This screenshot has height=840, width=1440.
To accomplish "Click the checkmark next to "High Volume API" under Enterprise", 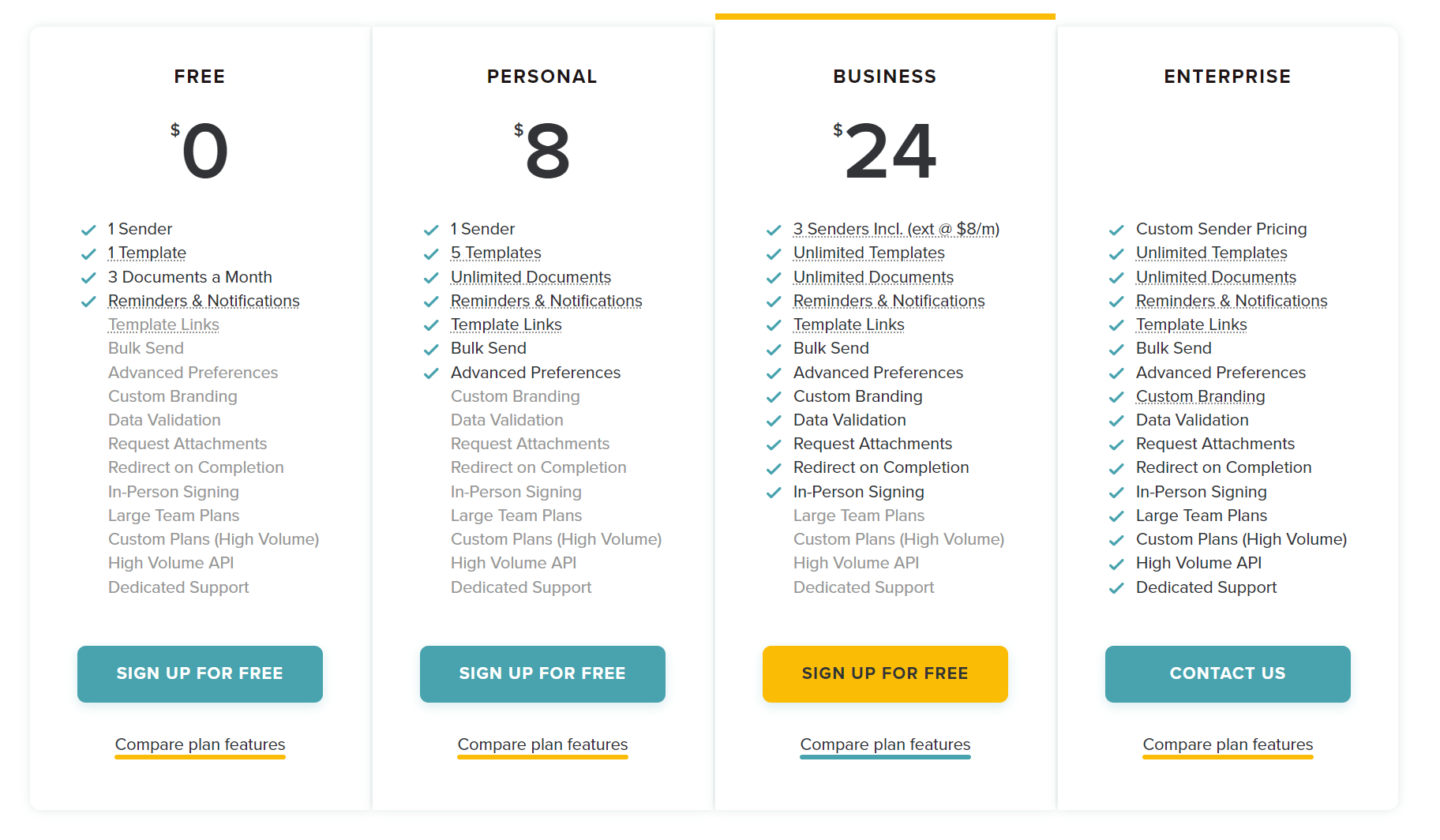I will [1117, 564].
